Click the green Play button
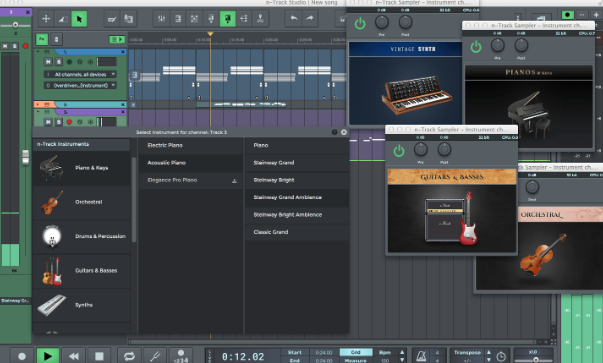Image resolution: width=603 pixels, height=363 pixels. pos(48,356)
